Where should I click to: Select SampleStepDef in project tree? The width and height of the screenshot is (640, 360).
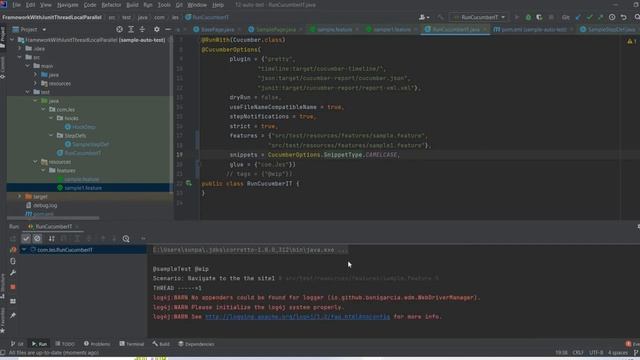(x=90, y=144)
